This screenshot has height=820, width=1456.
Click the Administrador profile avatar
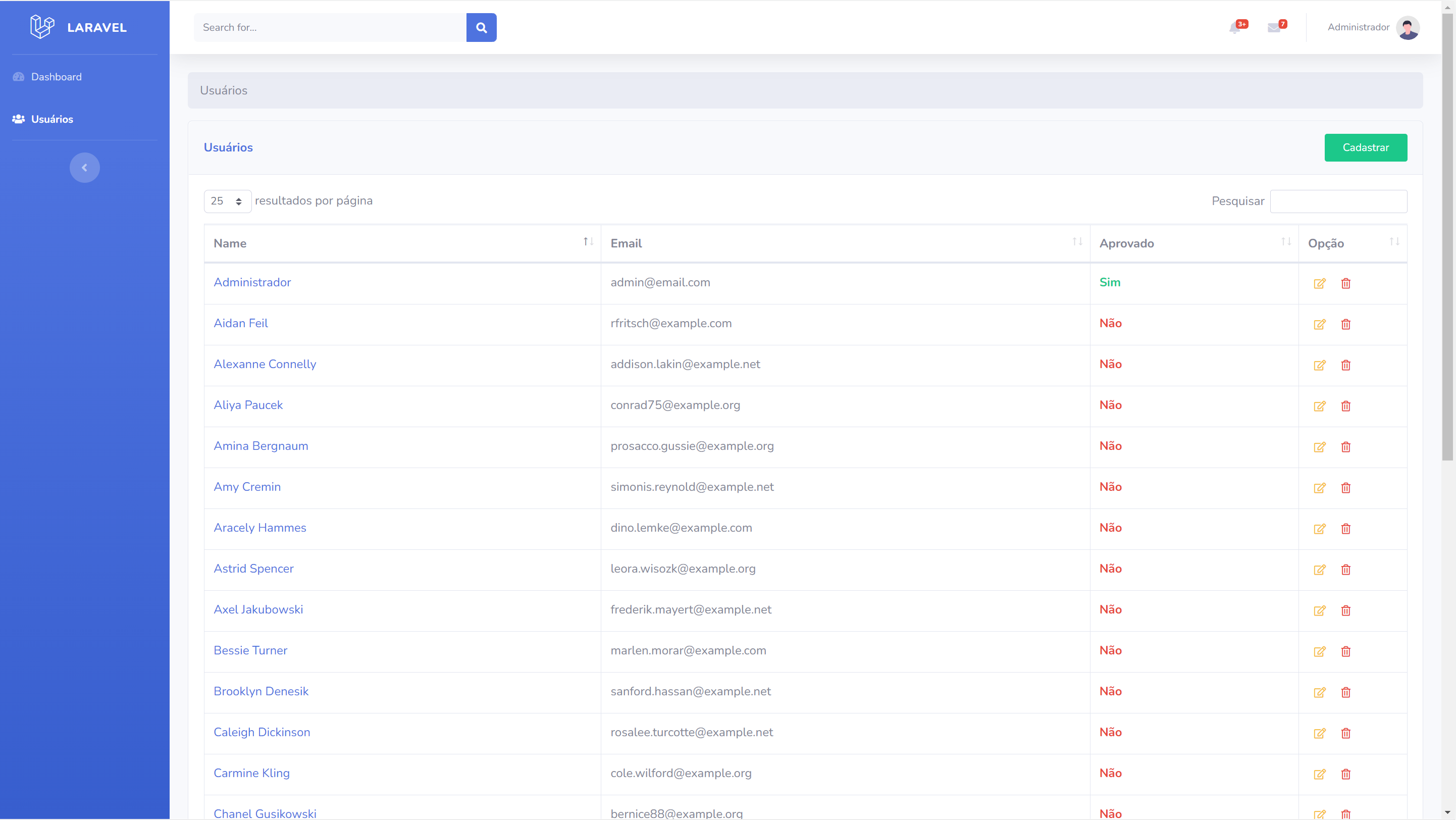1409,28
